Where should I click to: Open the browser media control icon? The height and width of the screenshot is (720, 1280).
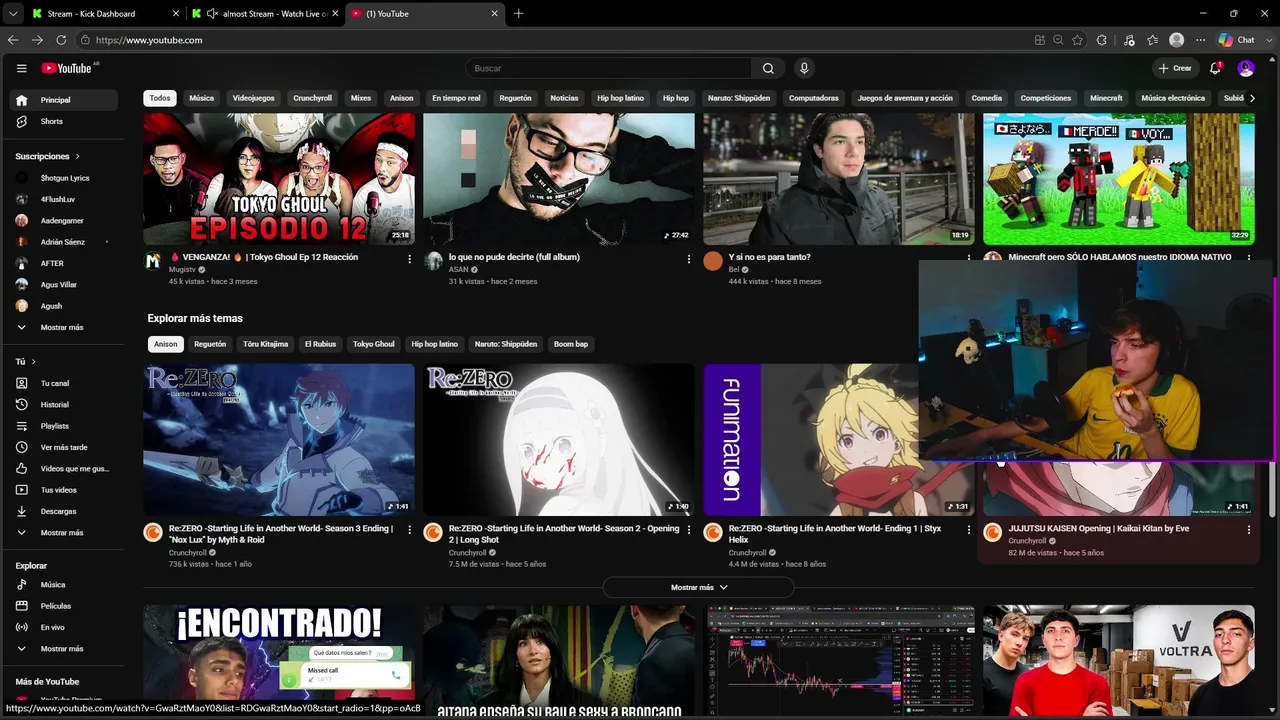point(1129,40)
